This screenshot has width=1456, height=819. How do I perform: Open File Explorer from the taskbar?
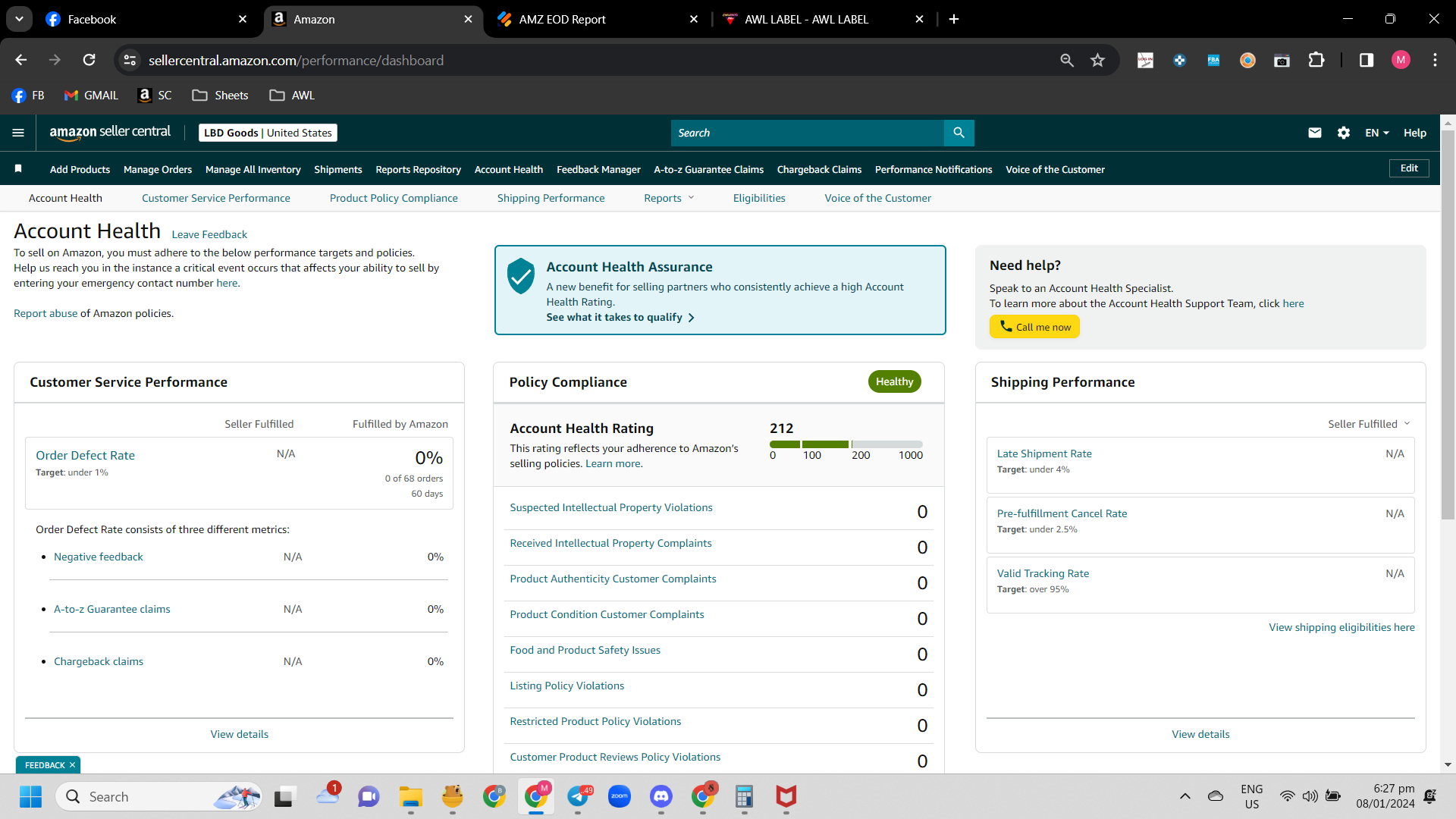pyautogui.click(x=411, y=797)
